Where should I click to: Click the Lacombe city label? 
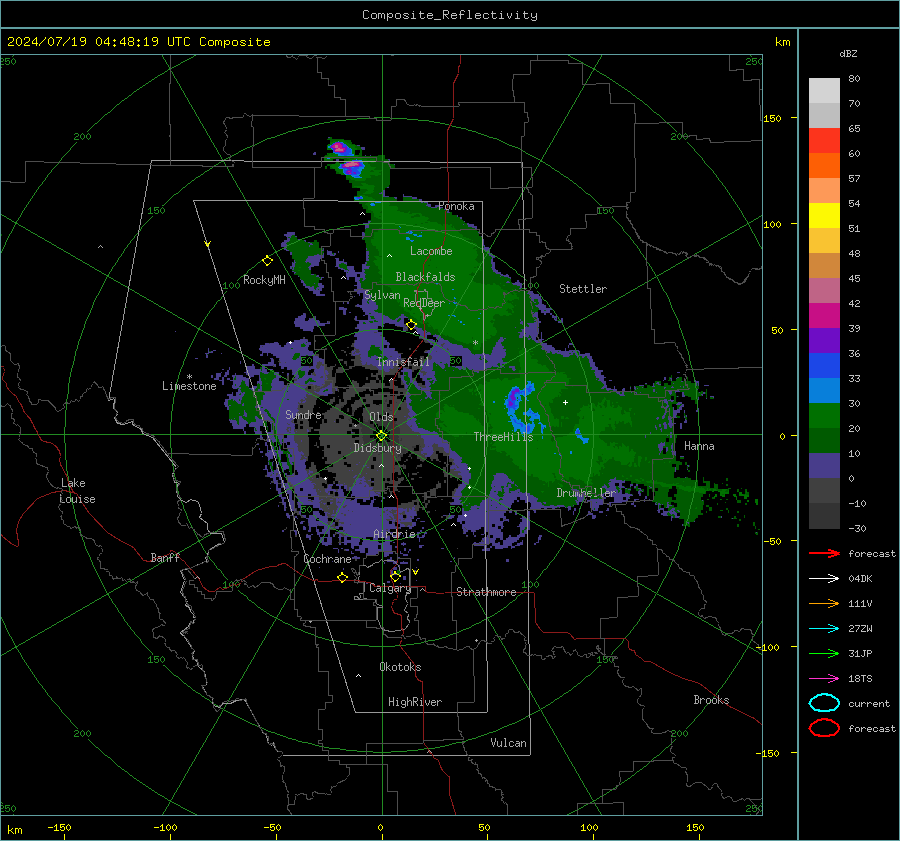tap(431, 251)
